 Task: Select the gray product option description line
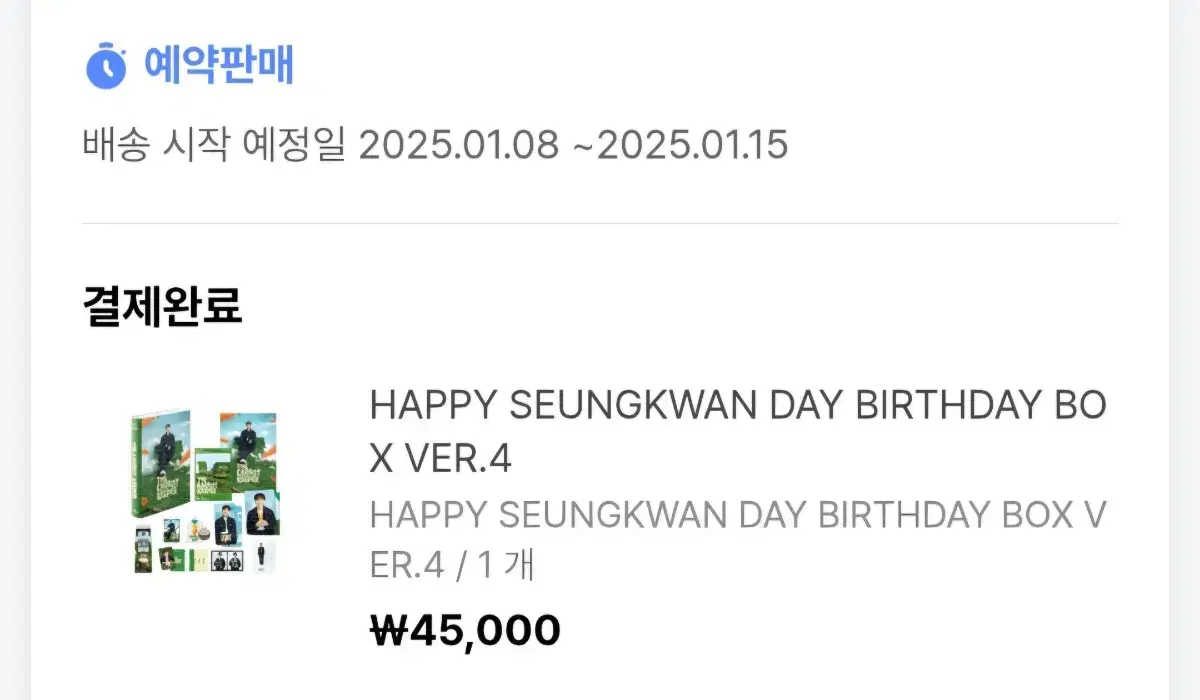point(738,541)
